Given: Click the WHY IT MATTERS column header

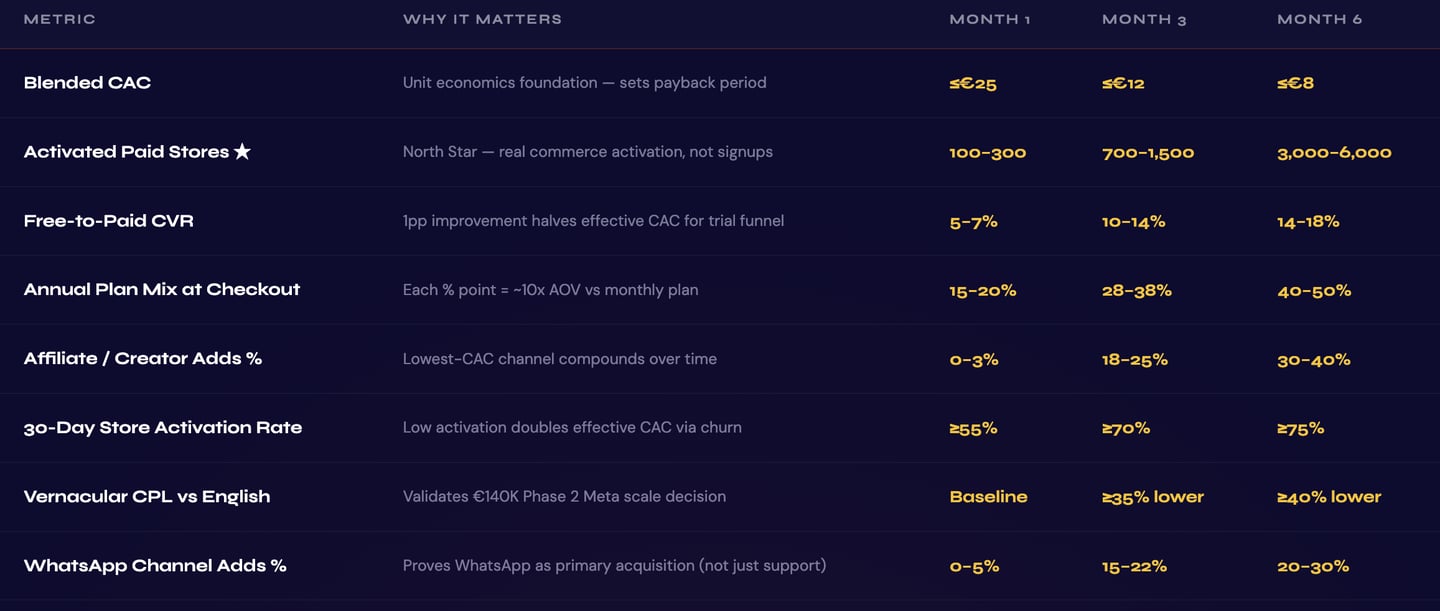Looking at the screenshot, I should pyautogui.click(x=482, y=19).
